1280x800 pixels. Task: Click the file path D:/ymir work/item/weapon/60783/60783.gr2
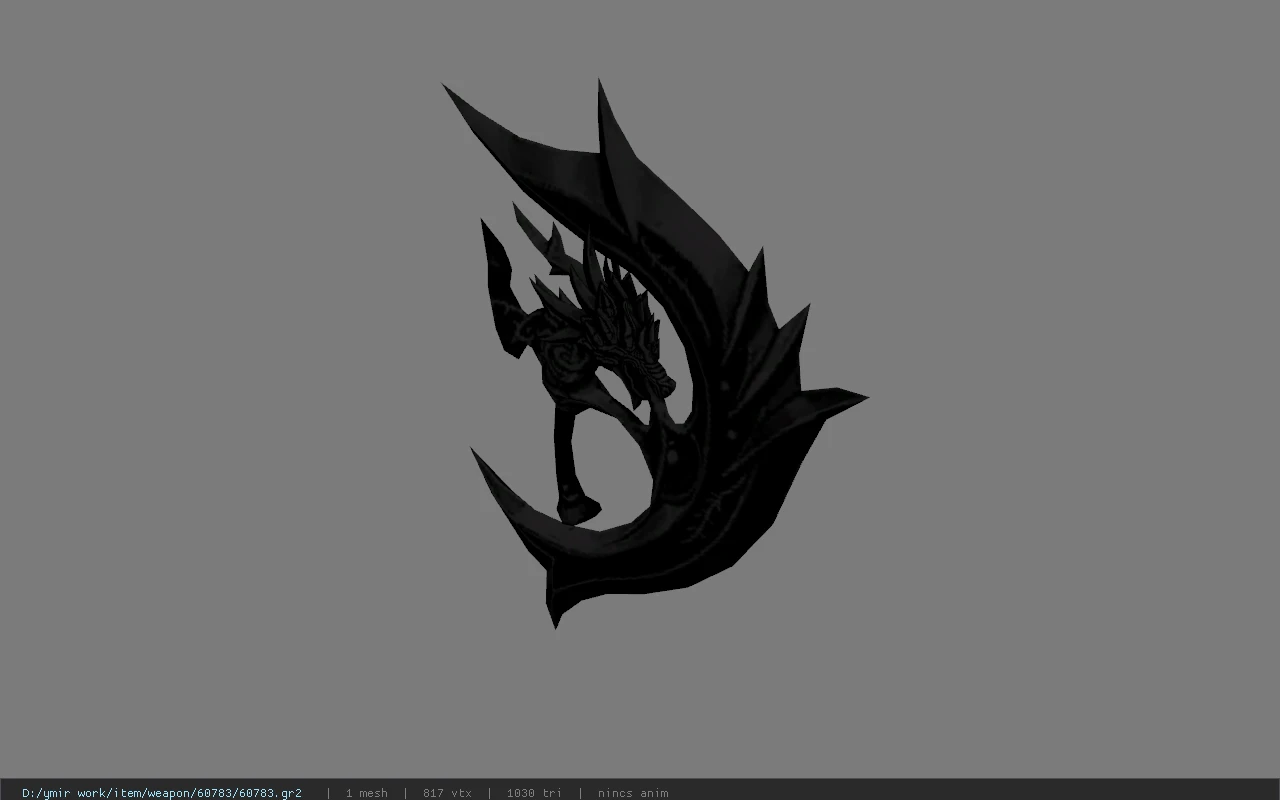point(162,793)
